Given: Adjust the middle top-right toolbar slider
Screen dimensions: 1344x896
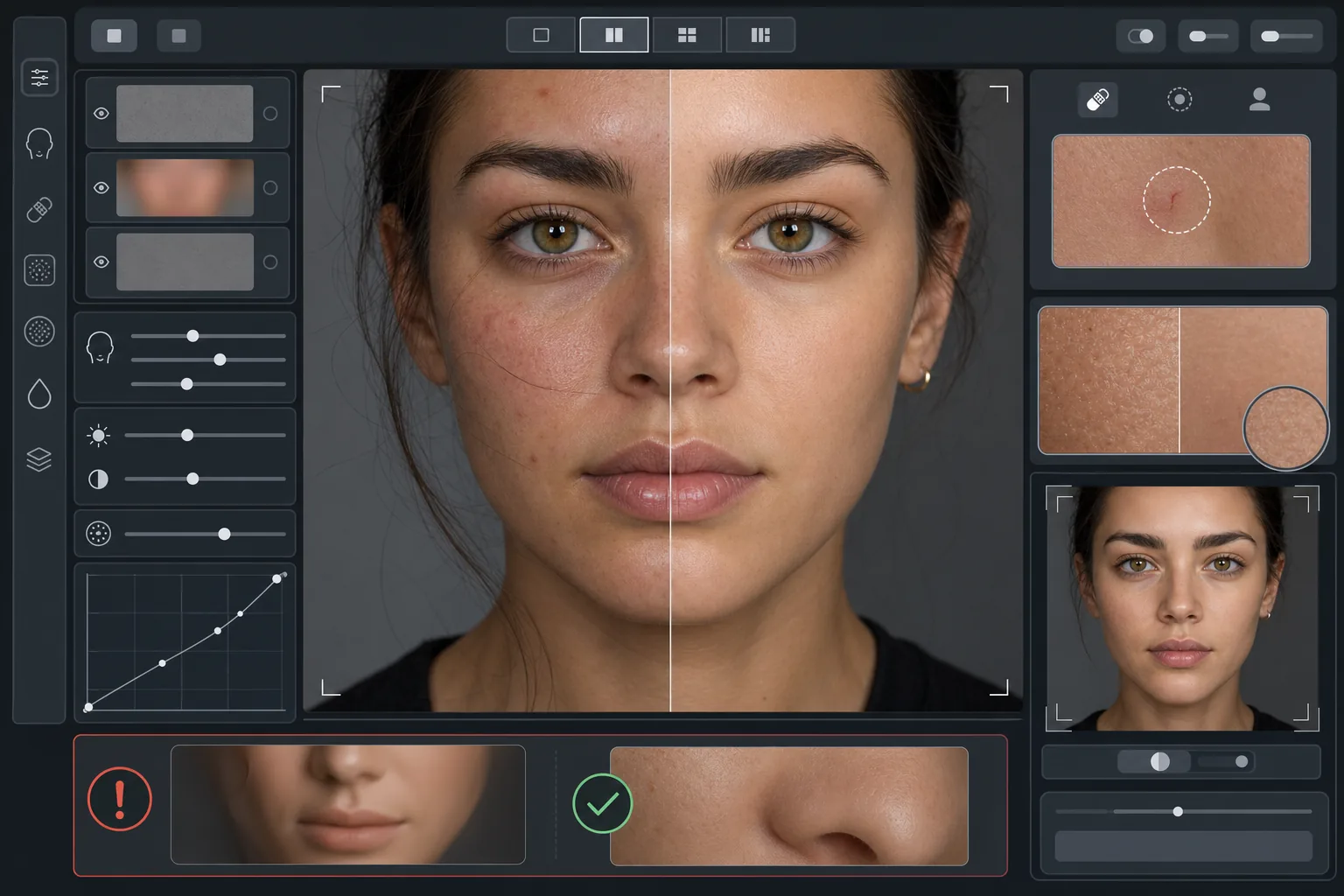Looking at the screenshot, I should coord(1207,36).
